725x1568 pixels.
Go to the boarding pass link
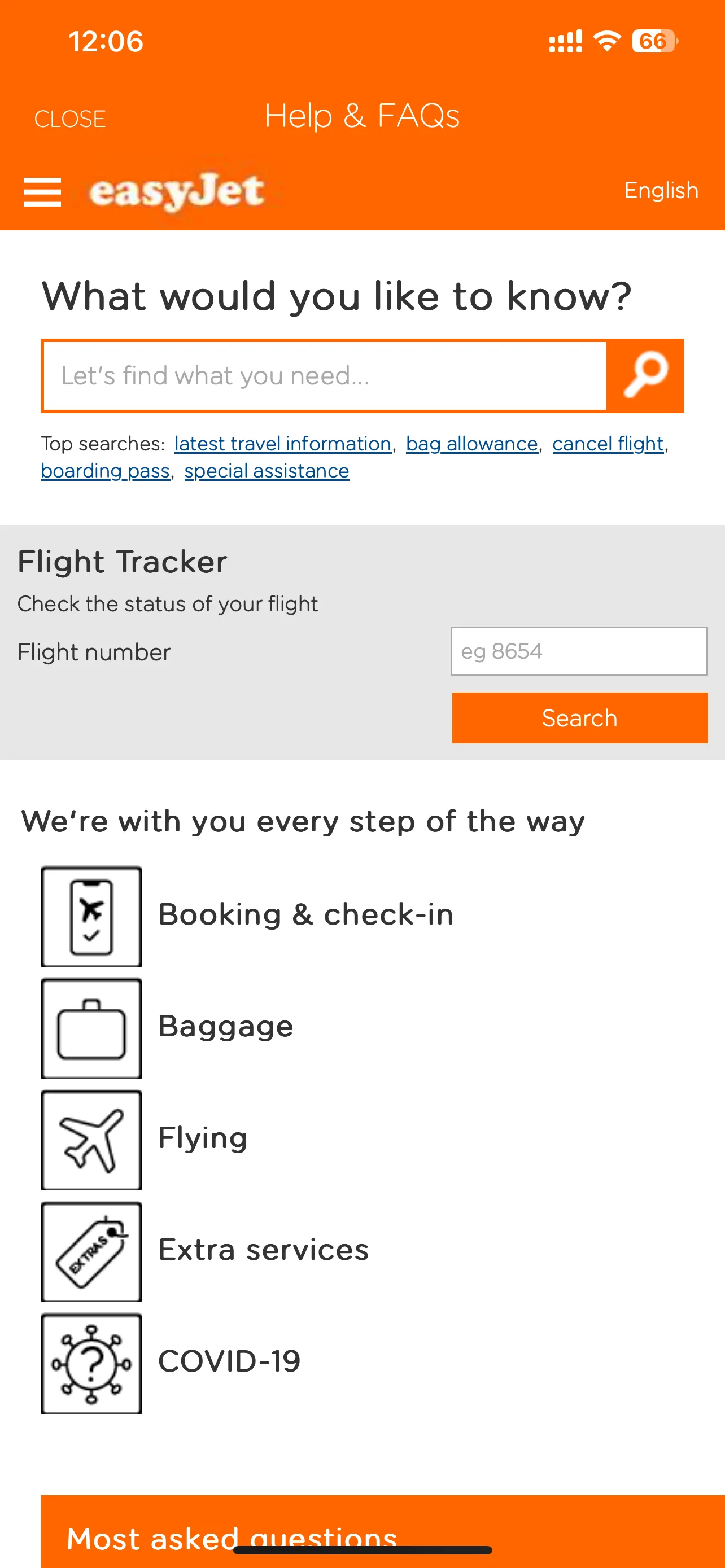coord(106,471)
